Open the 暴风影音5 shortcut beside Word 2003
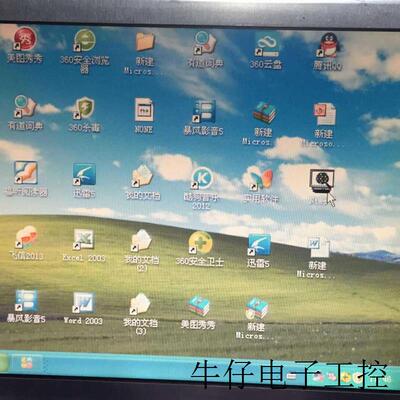Viewport: 400px width, 400px height. tap(26, 301)
